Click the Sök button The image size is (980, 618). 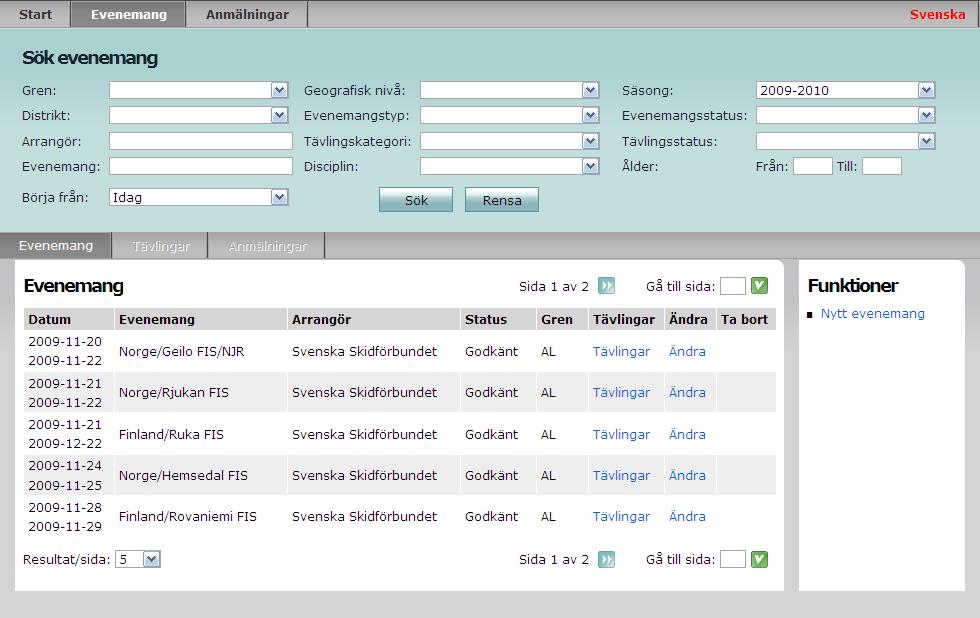(x=416, y=200)
